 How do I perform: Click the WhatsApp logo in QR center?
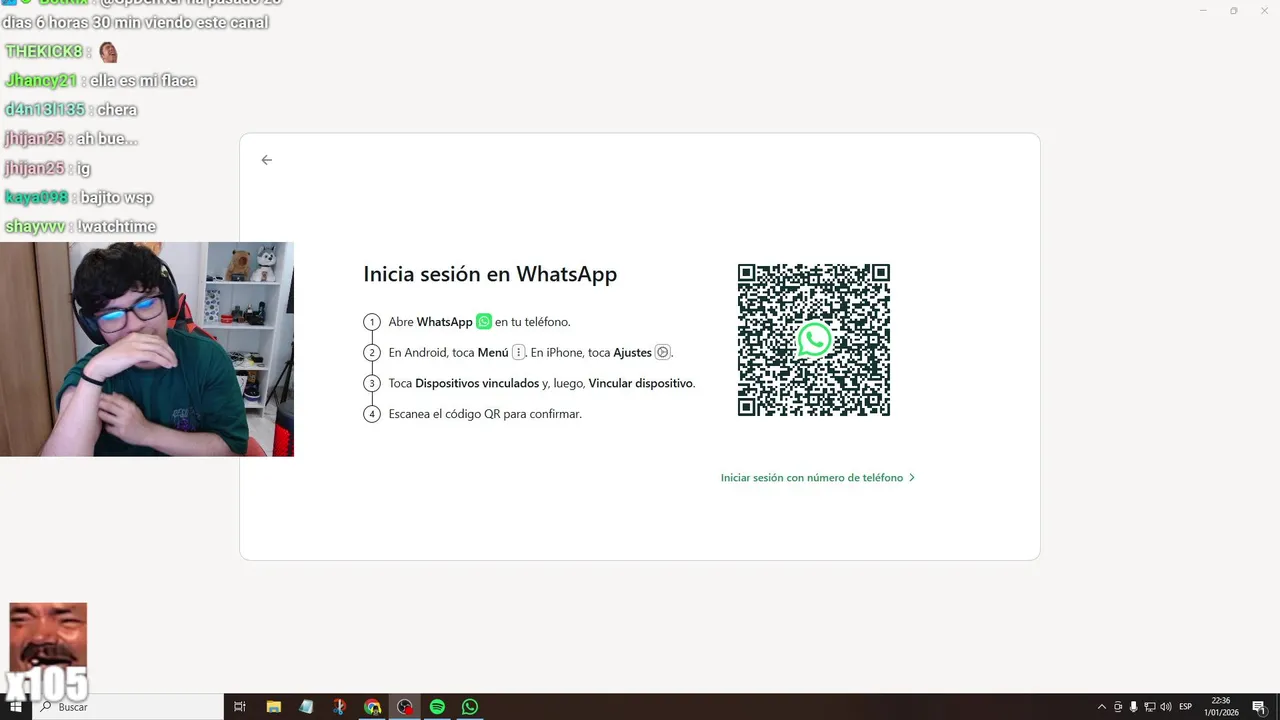[814, 340]
